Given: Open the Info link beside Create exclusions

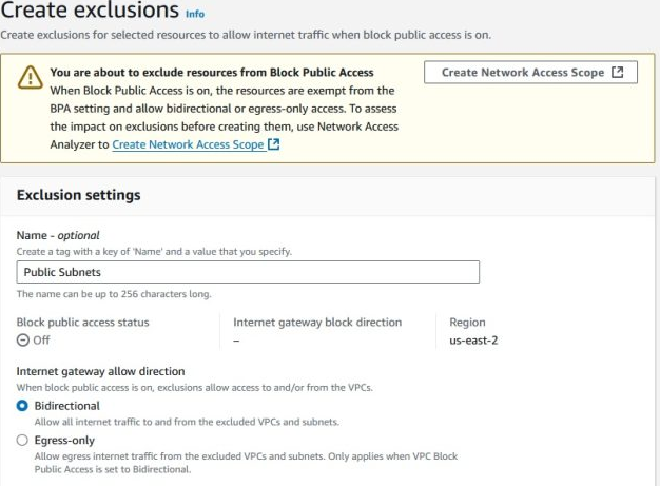Looking at the screenshot, I should [x=195, y=15].
